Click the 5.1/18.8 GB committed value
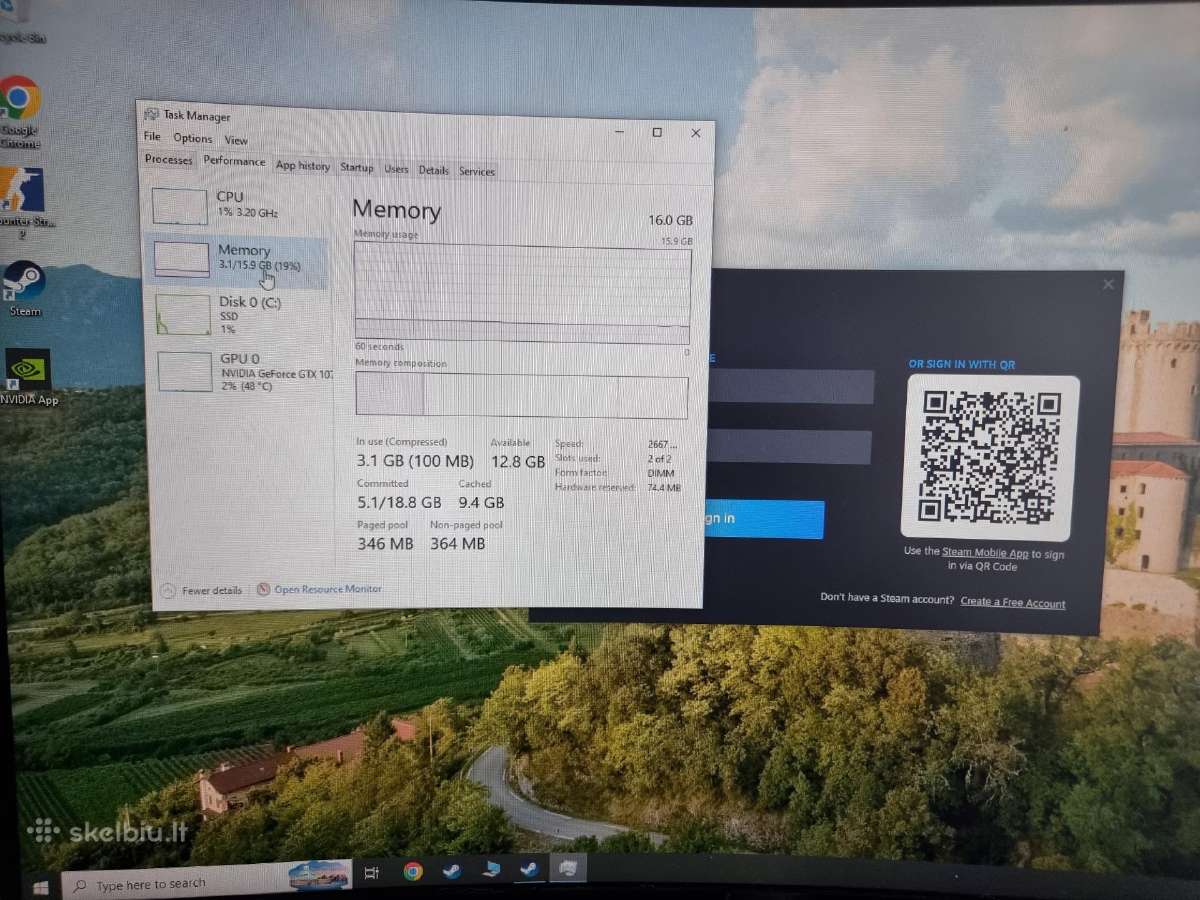The width and height of the screenshot is (1200, 900). point(399,502)
